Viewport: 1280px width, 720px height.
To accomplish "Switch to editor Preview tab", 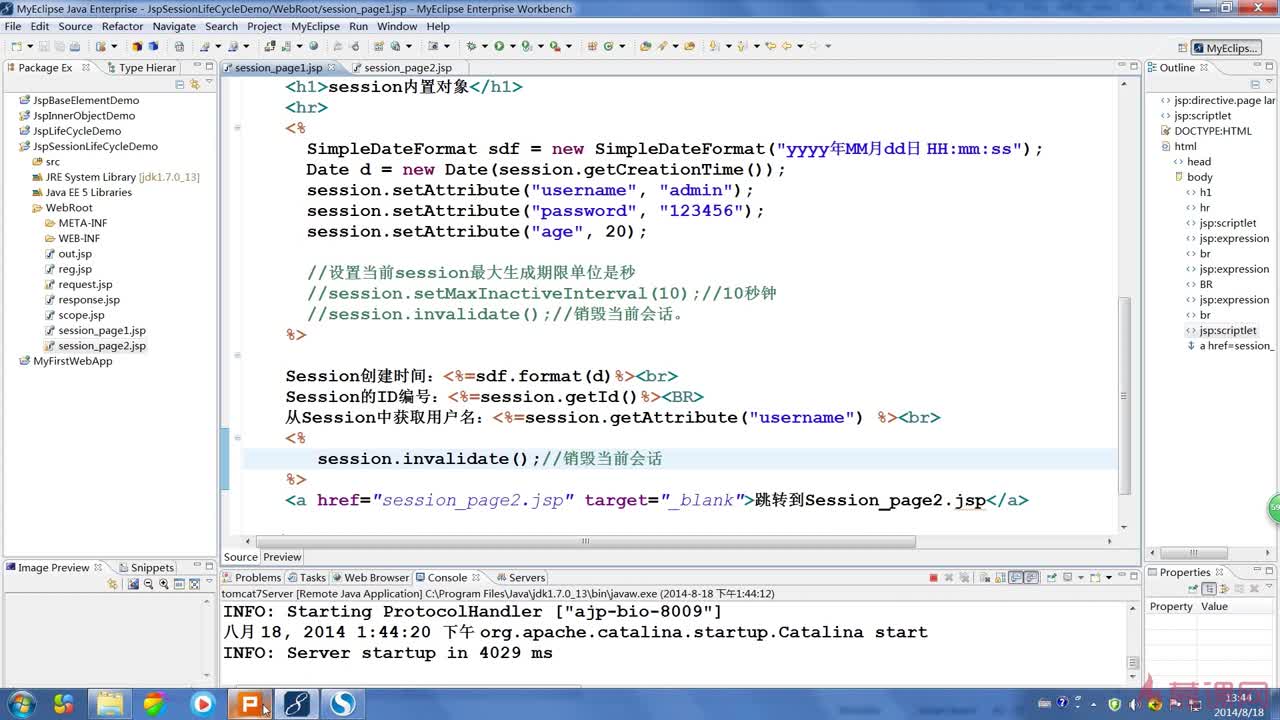I will click(x=282, y=557).
